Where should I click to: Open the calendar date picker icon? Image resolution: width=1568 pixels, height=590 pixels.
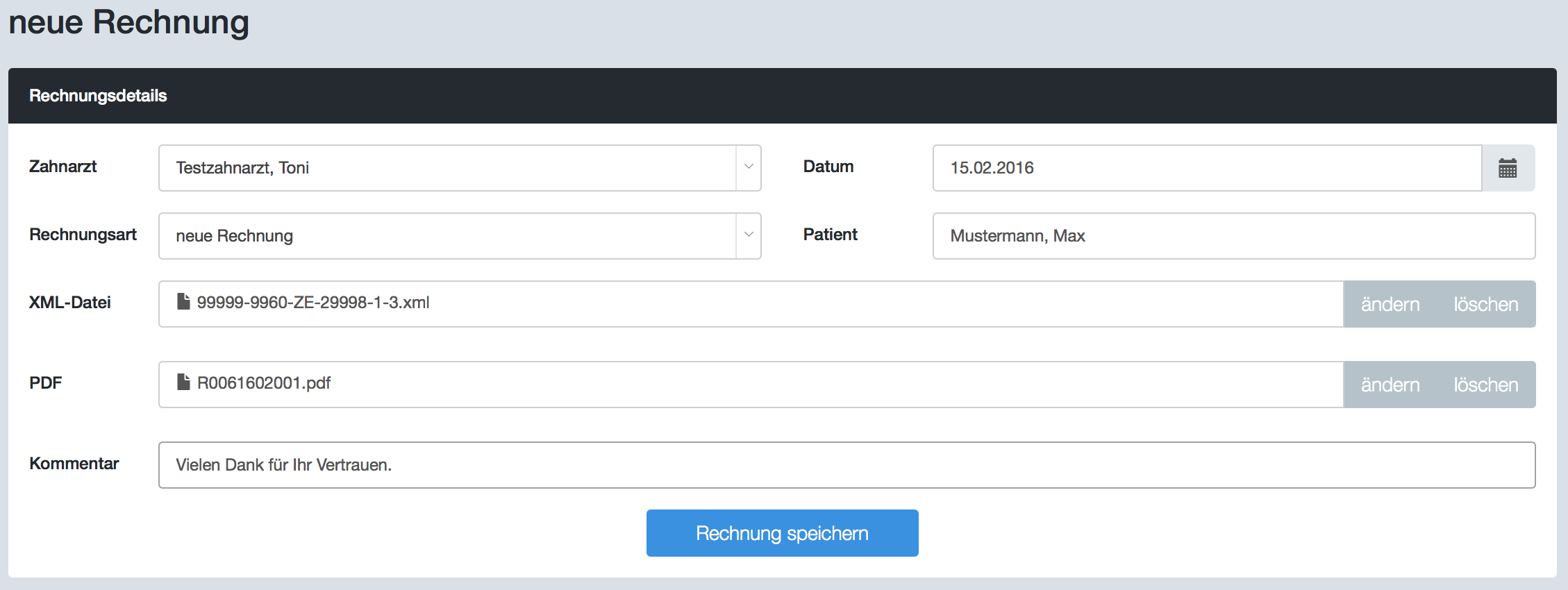click(x=1508, y=168)
